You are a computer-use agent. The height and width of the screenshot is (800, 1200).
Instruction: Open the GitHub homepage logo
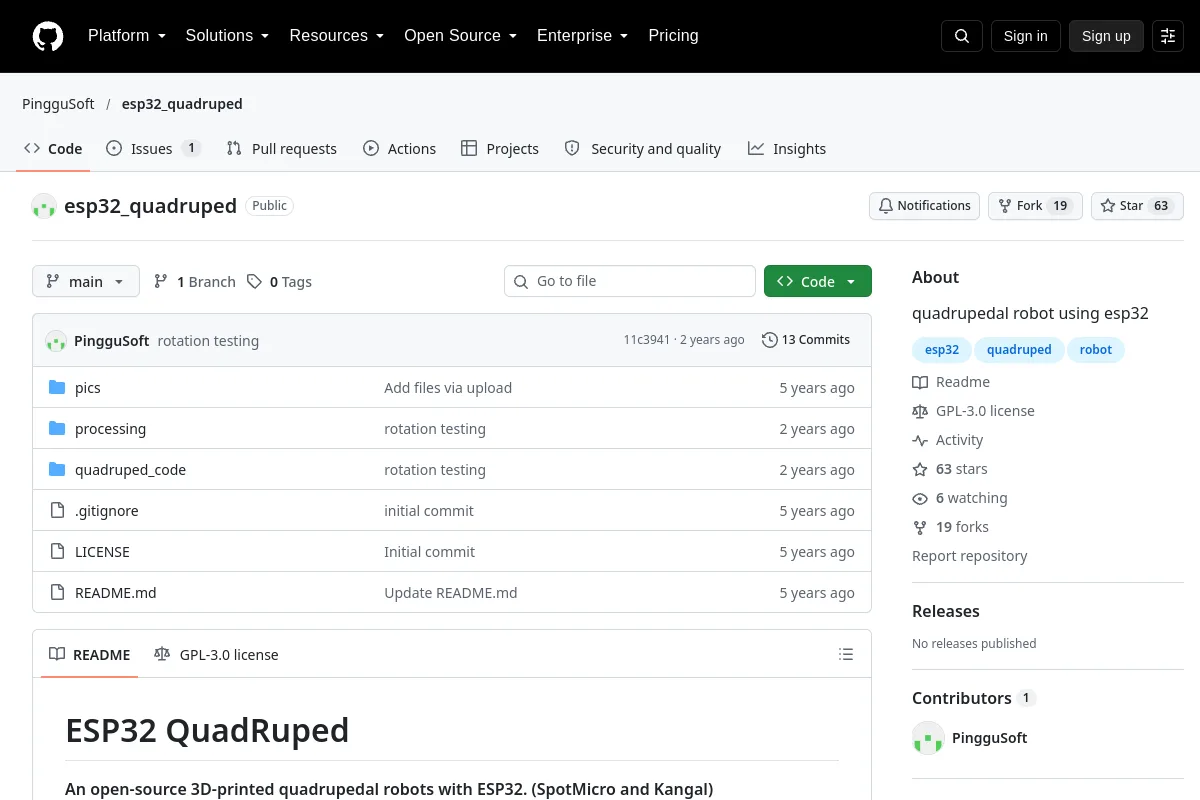point(48,36)
